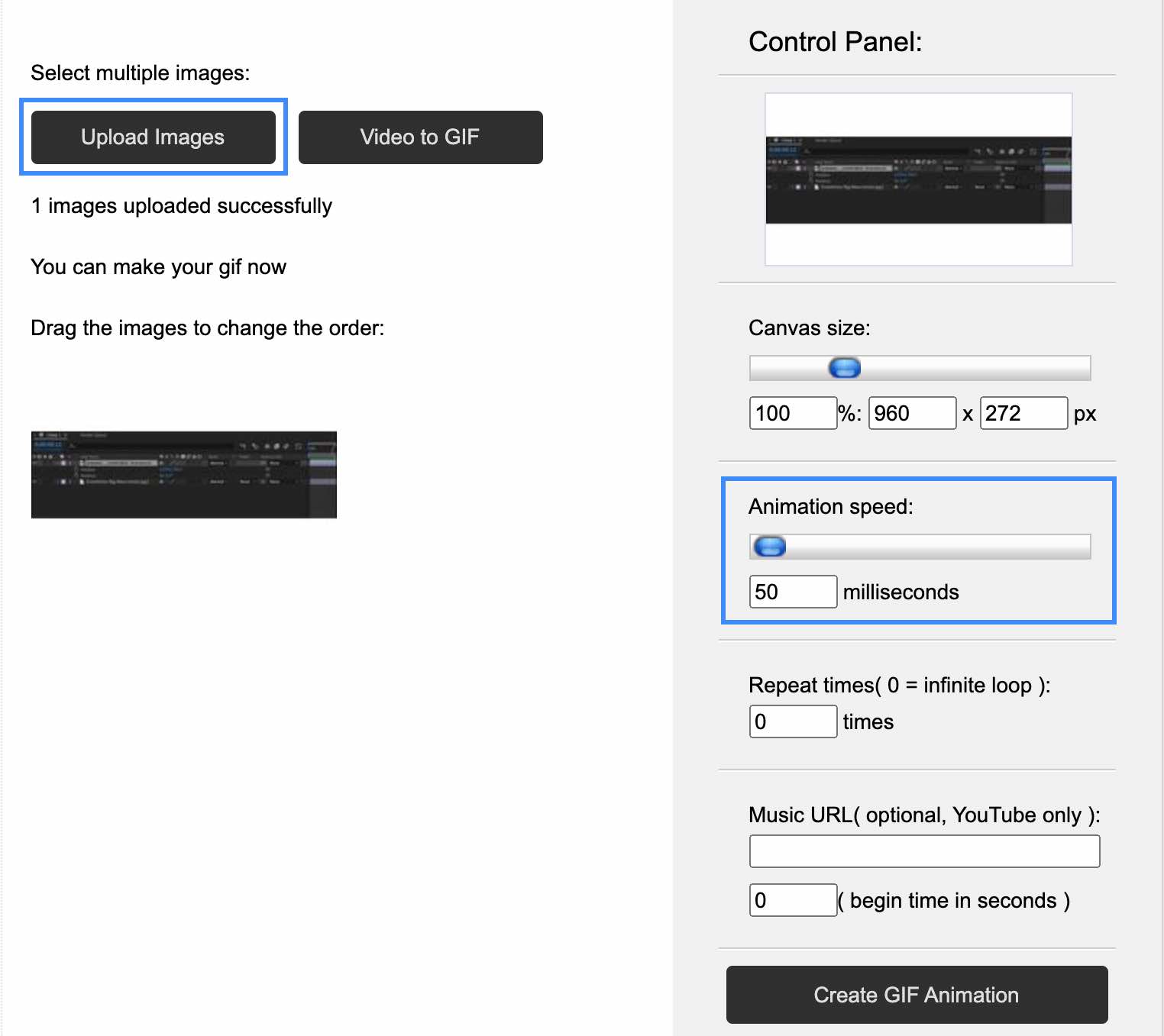Select the uploaded frame thumbnail
This screenshot has width=1164, height=1036.
tap(183, 475)
